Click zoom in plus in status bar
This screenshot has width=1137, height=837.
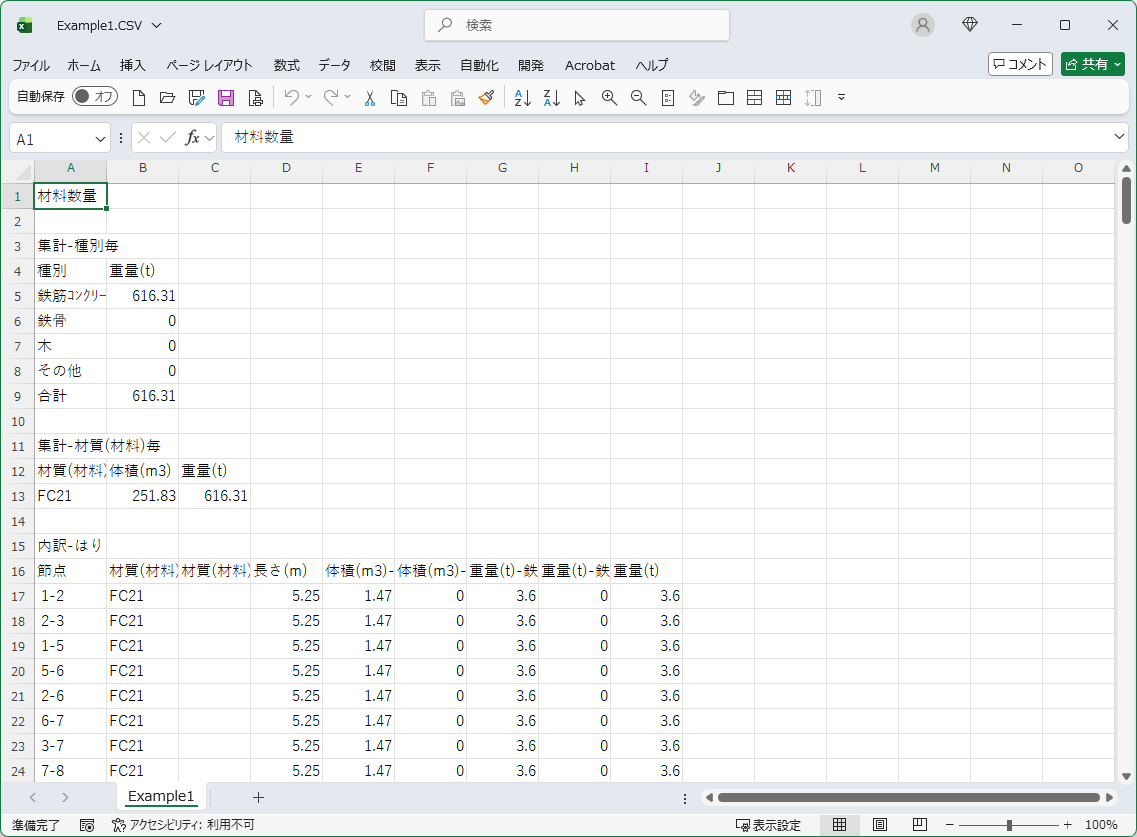[1067, 825]
